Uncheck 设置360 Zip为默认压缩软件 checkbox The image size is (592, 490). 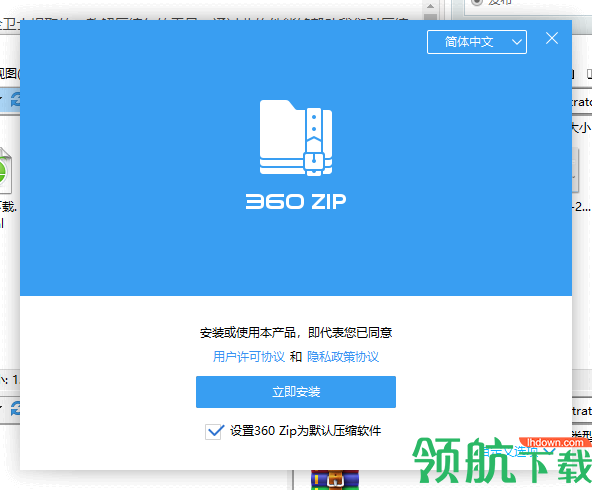click(214, 431)
